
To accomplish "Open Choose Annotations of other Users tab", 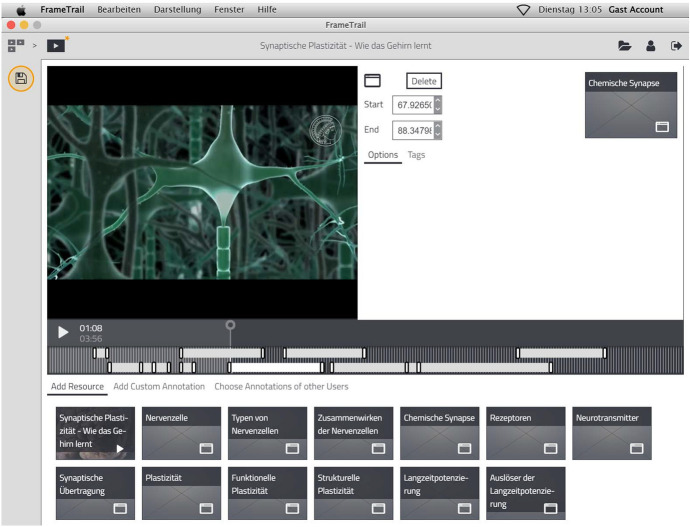I will pyautogui.click(x=281, y=386).
